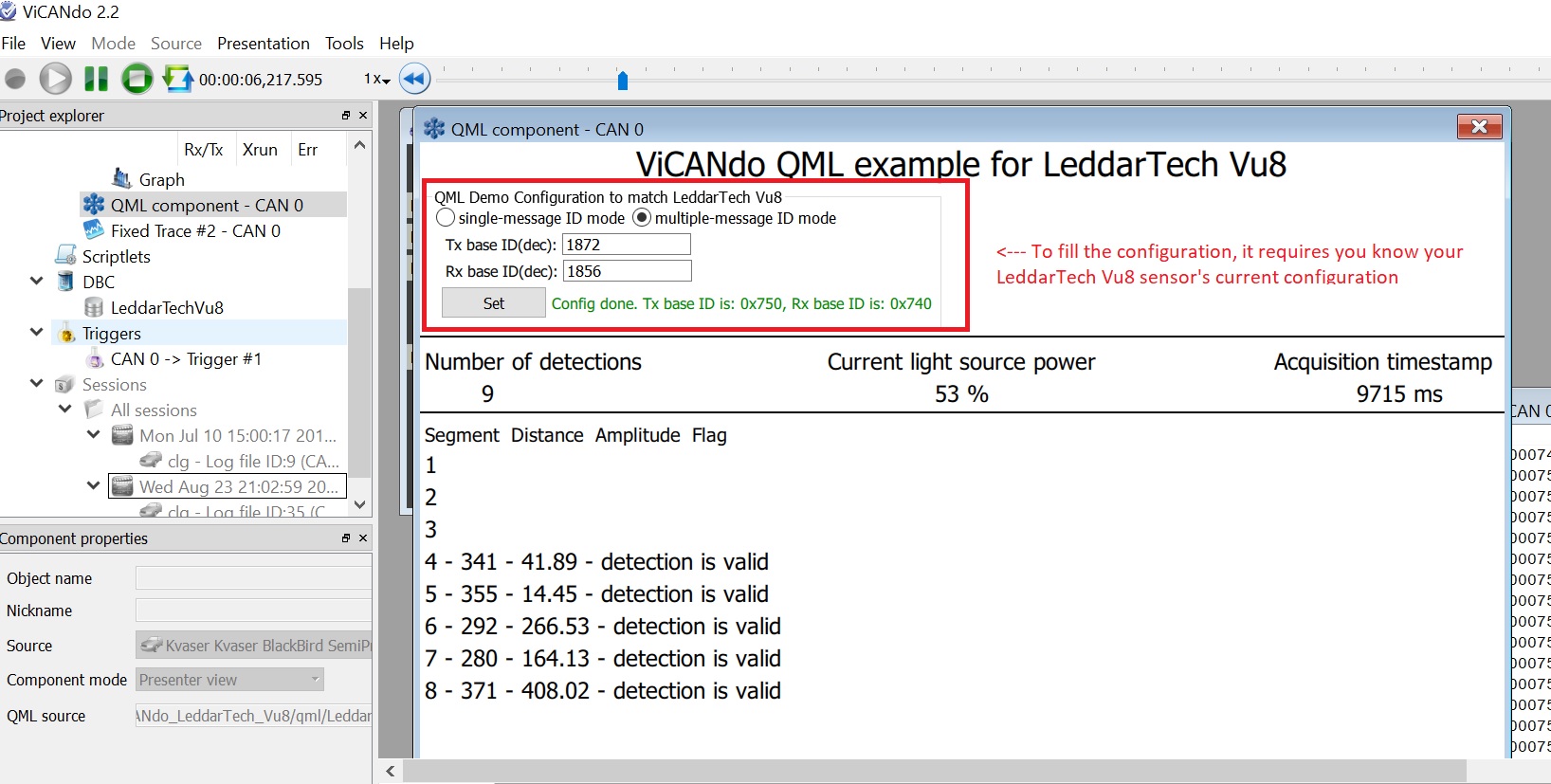Click the Triggers icon
The height and width of the screenshot is (784, 1551).
pyautogui.click(x=65, y=333)
